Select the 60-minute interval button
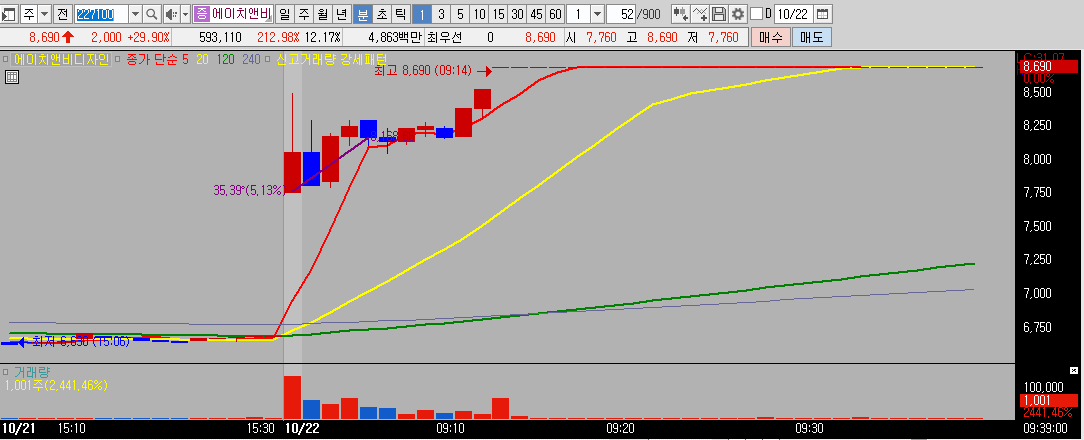The image size is (1084, 440). pos(554,13)
